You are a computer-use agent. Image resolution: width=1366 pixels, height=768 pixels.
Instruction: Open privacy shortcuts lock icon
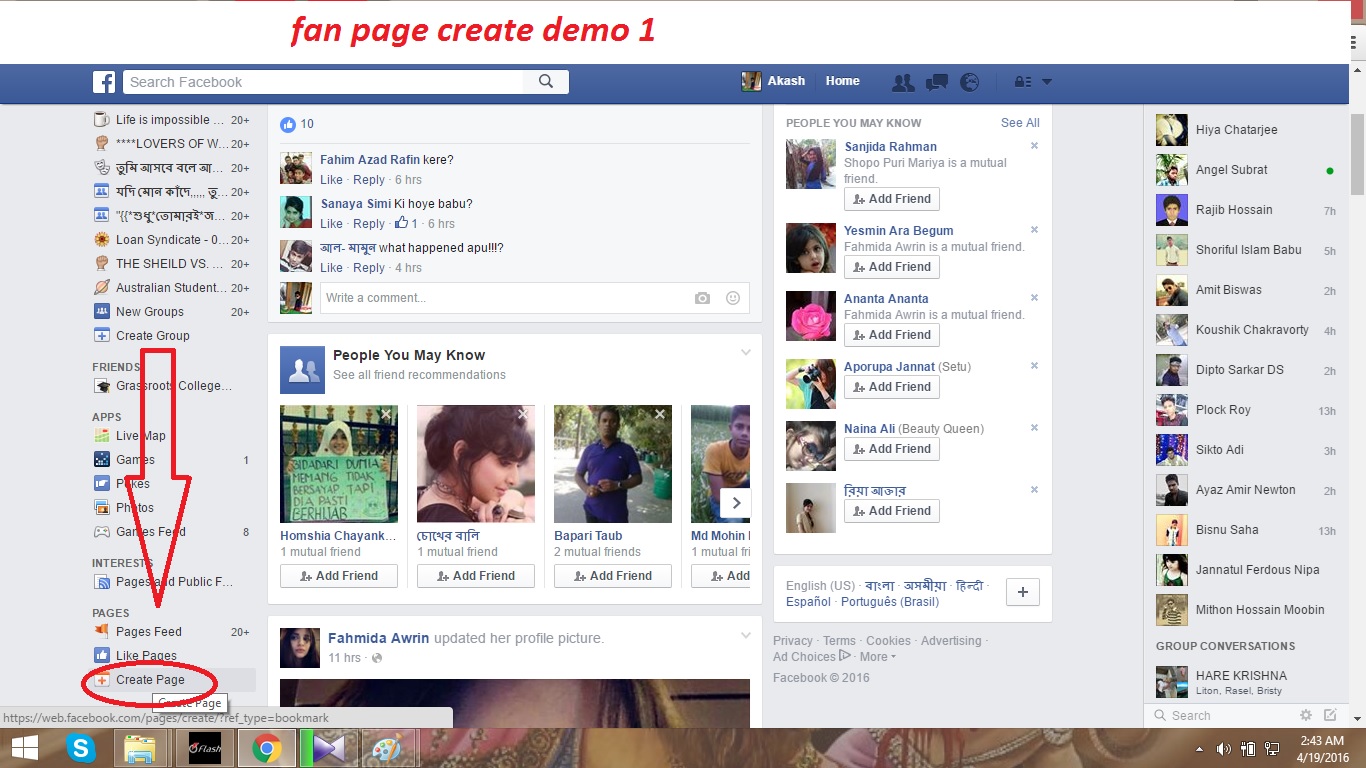[x=1022, y=82]
